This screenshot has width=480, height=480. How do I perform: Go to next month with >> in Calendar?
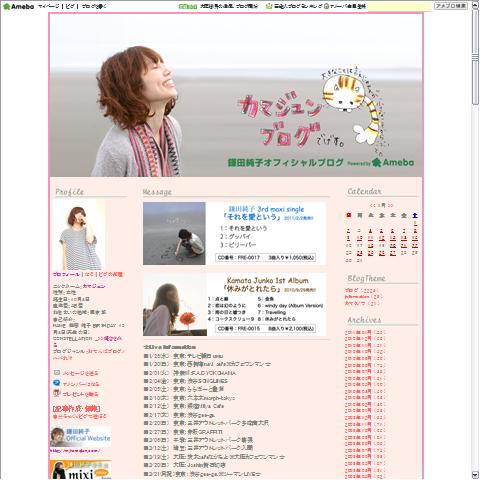coord(390,205)
